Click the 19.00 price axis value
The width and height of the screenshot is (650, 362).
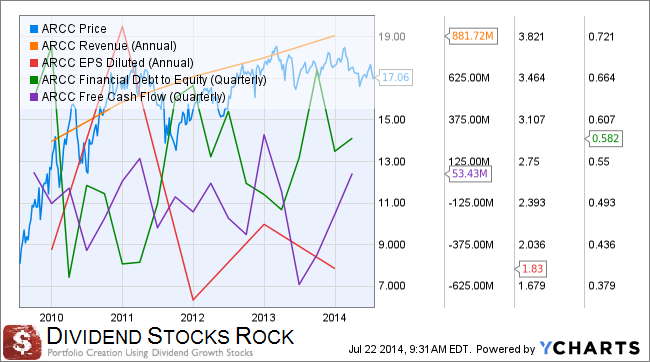(x=392, y=37)
